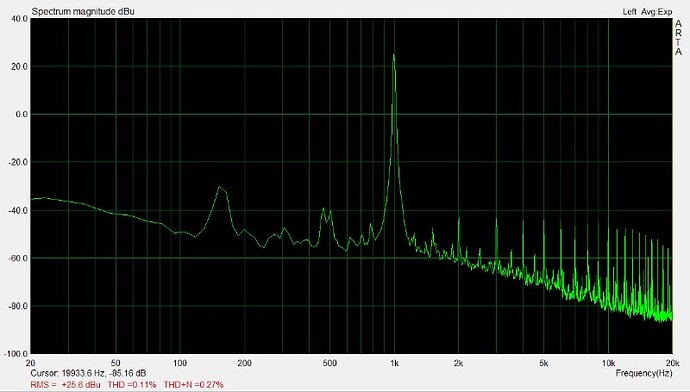Click the vertical 'ARTA' logo text
This screenshot has width=690, height=392.
coord(678,37)
